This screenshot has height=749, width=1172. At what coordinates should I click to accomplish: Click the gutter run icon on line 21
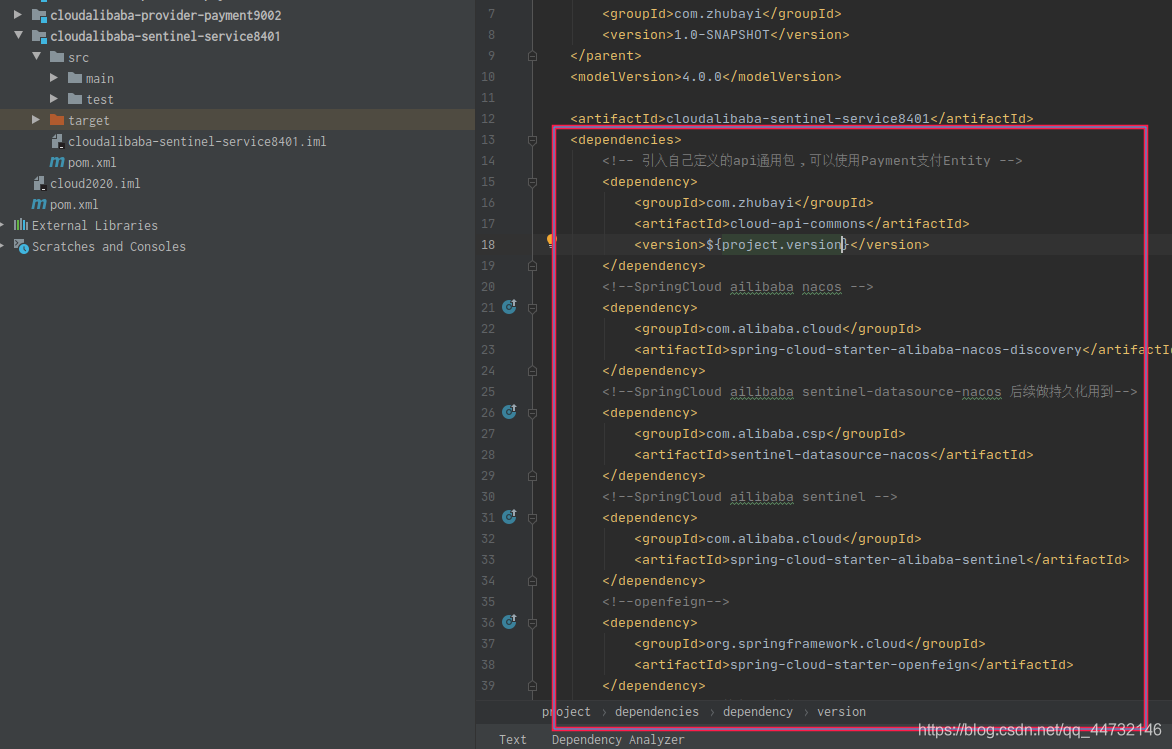(509, 307)
